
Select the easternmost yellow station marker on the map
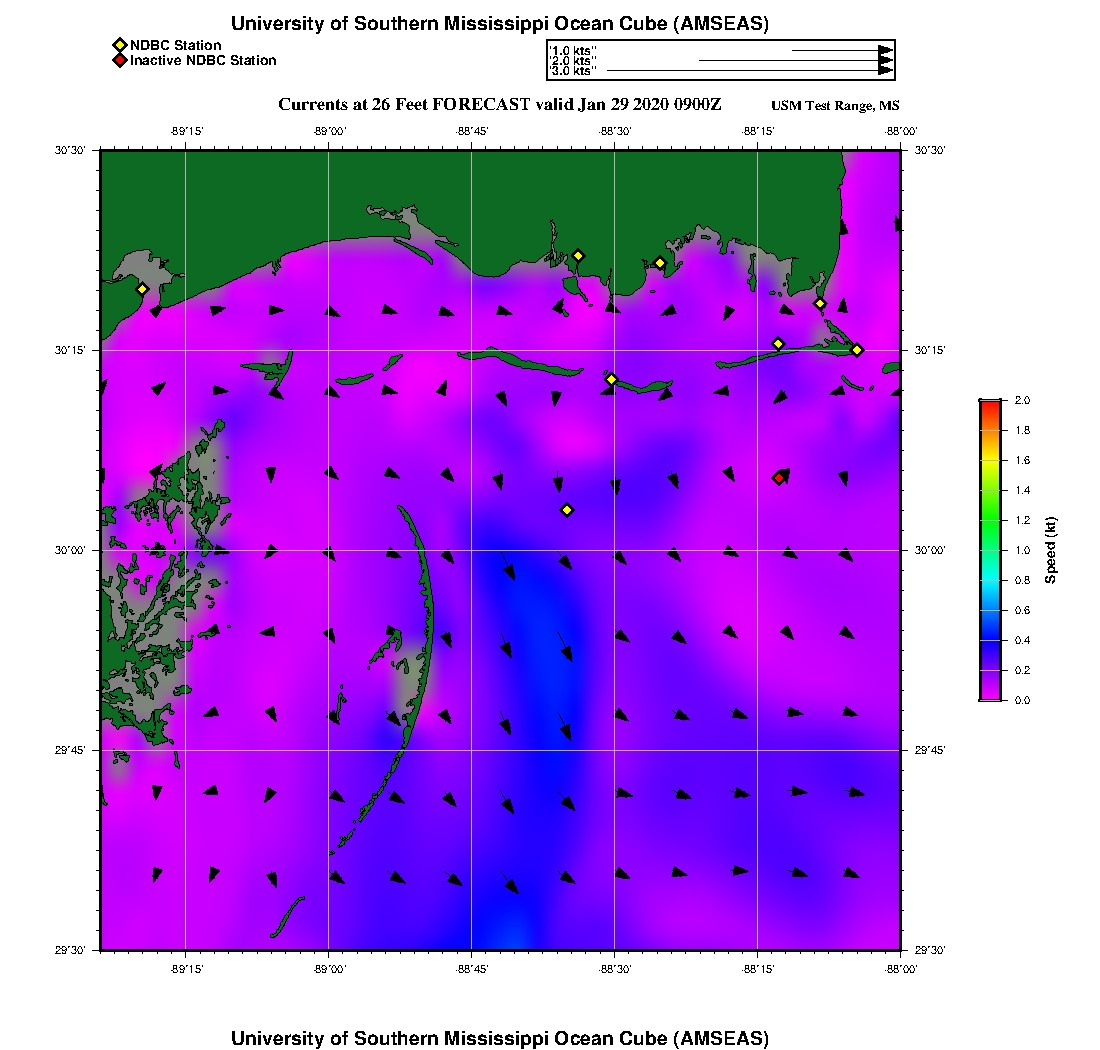pyautogui.click(x=857, y=349)
